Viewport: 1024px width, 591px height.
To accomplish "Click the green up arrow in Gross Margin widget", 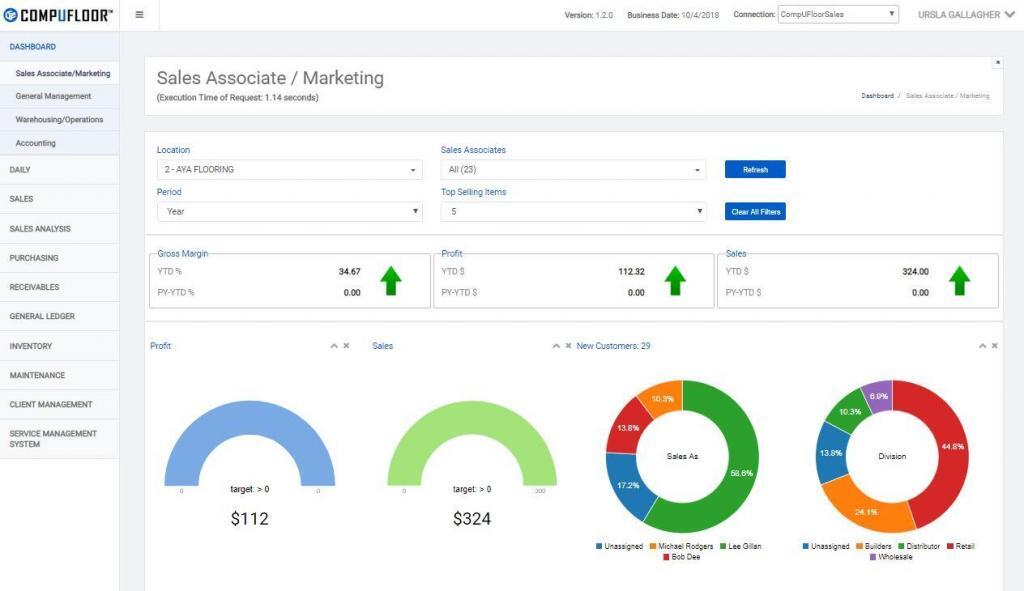I will [x=390, y=281].
